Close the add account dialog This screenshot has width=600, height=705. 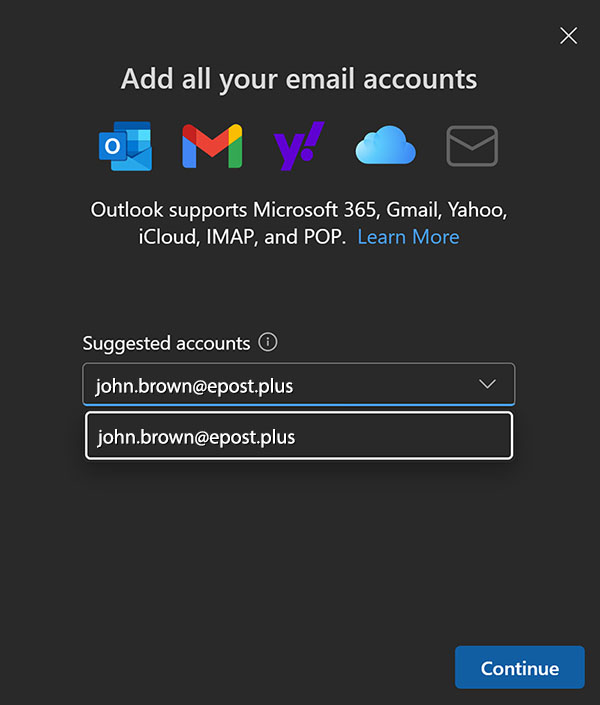click(569, 36)
